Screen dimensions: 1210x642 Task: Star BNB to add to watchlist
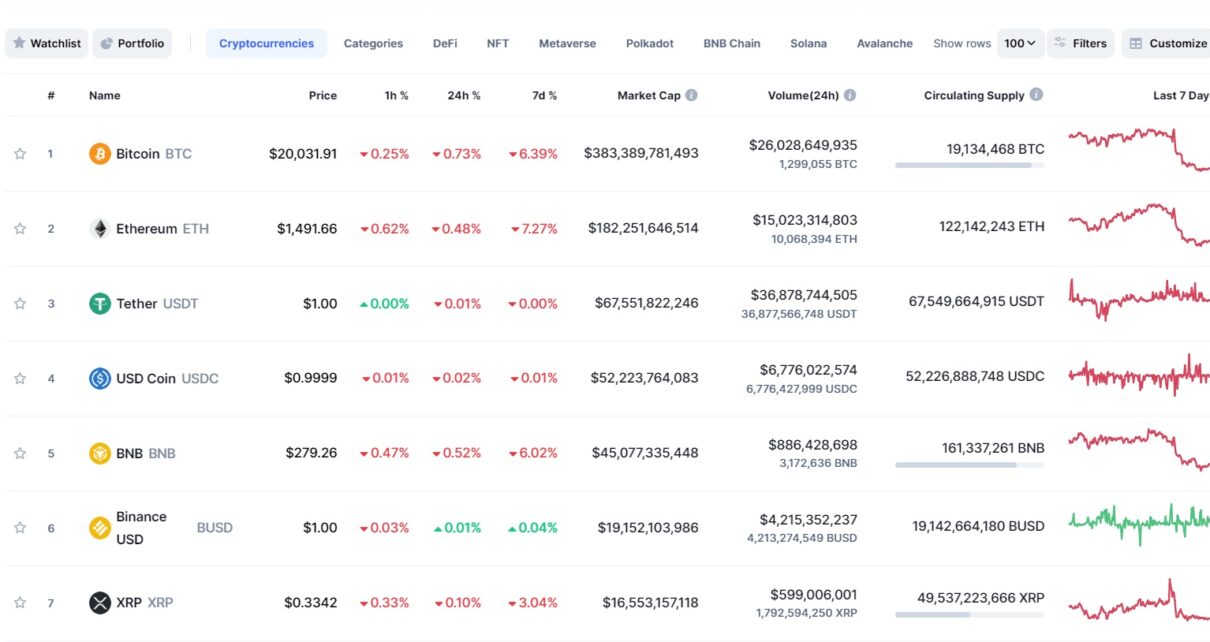click(20, 453)
